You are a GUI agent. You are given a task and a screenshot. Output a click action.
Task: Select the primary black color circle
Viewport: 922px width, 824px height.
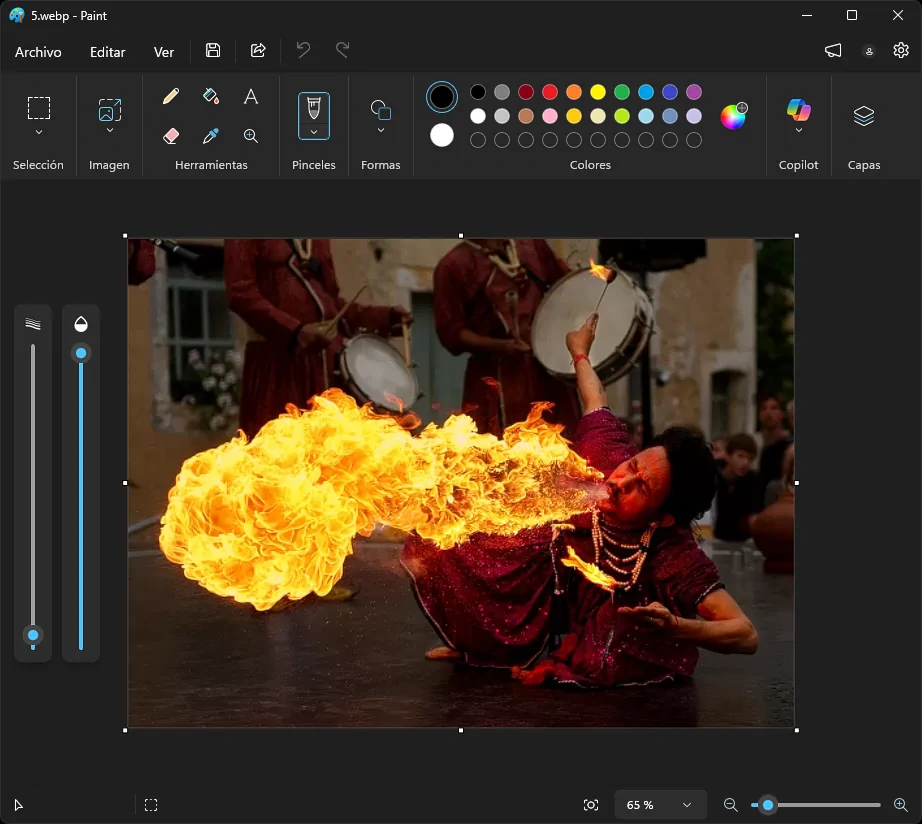click(x=442, y=97)
